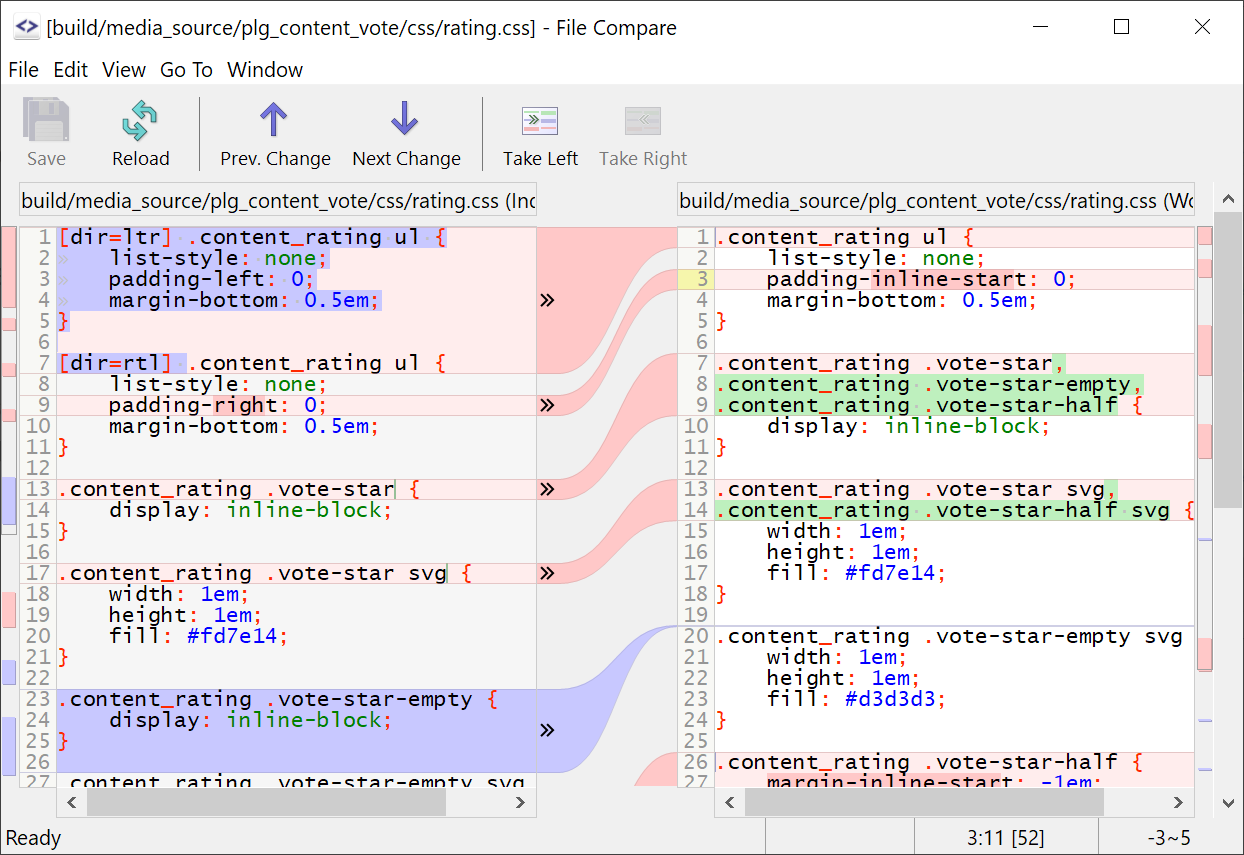Click the merge arrow beside padding-left difference
The height and width of the screenshot is (855, 1244).
(547, 299)
